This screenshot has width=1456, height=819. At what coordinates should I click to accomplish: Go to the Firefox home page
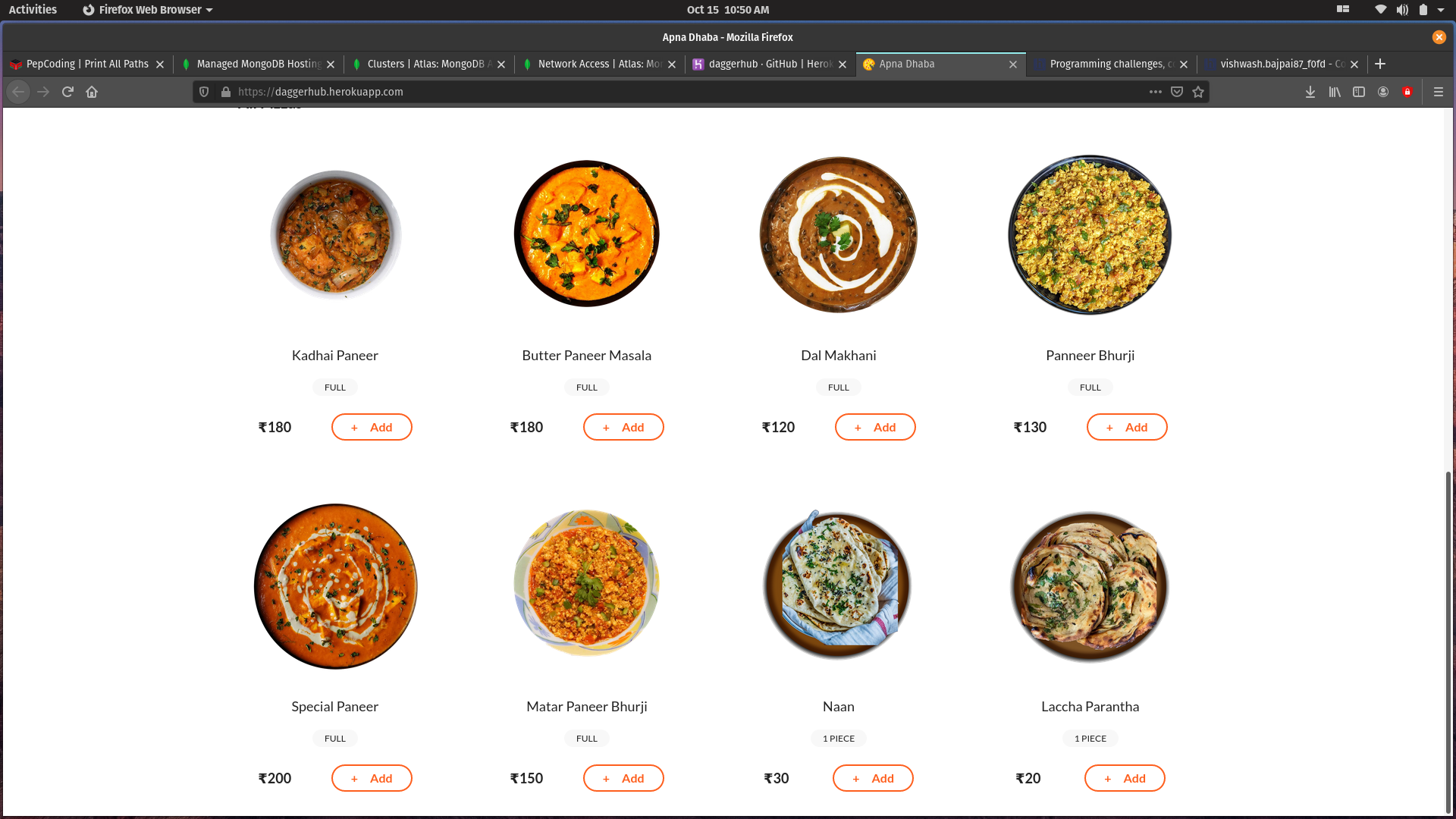pyautogui.click(x=92, y=92)
